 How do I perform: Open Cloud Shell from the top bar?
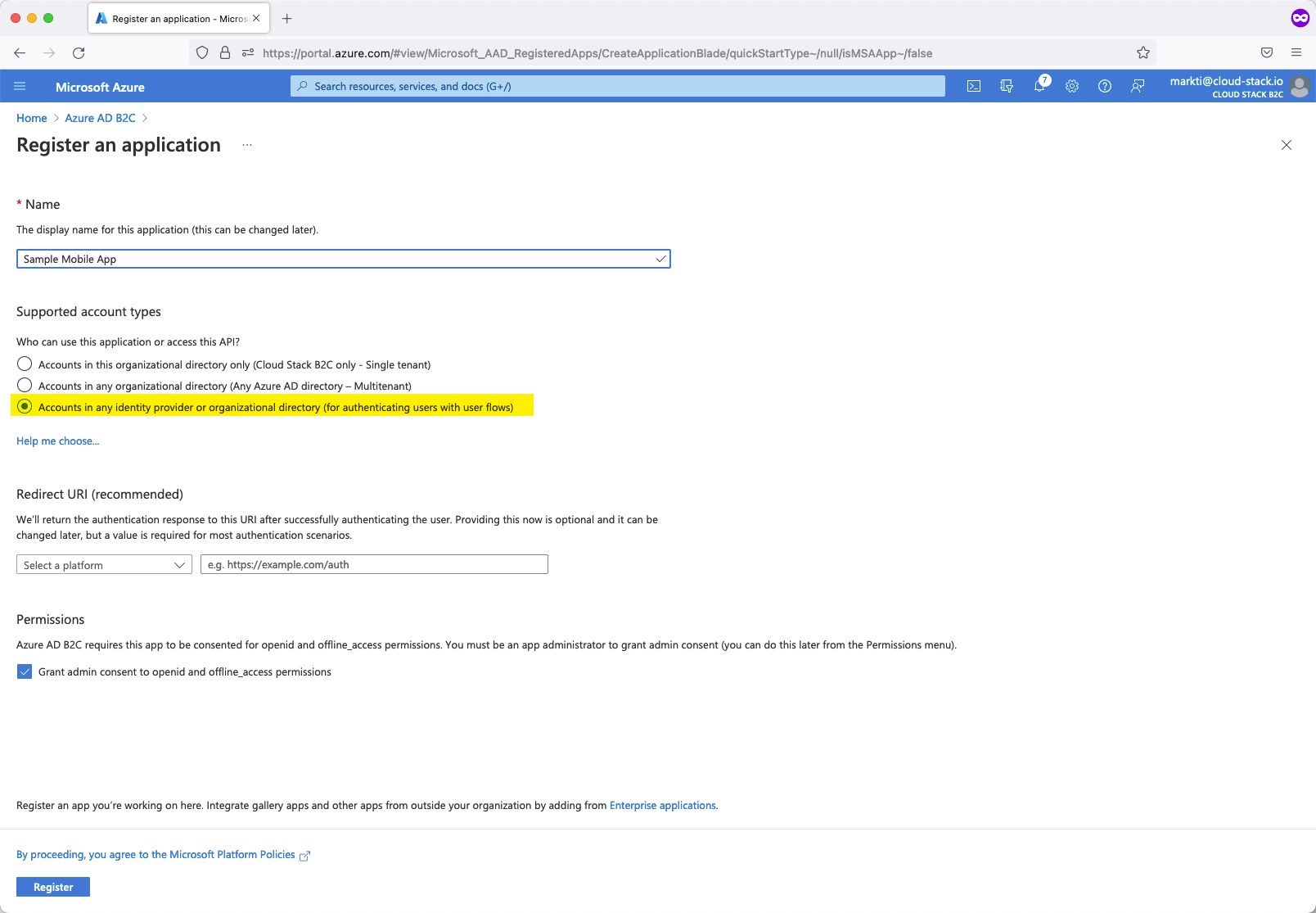click(974, 86)
